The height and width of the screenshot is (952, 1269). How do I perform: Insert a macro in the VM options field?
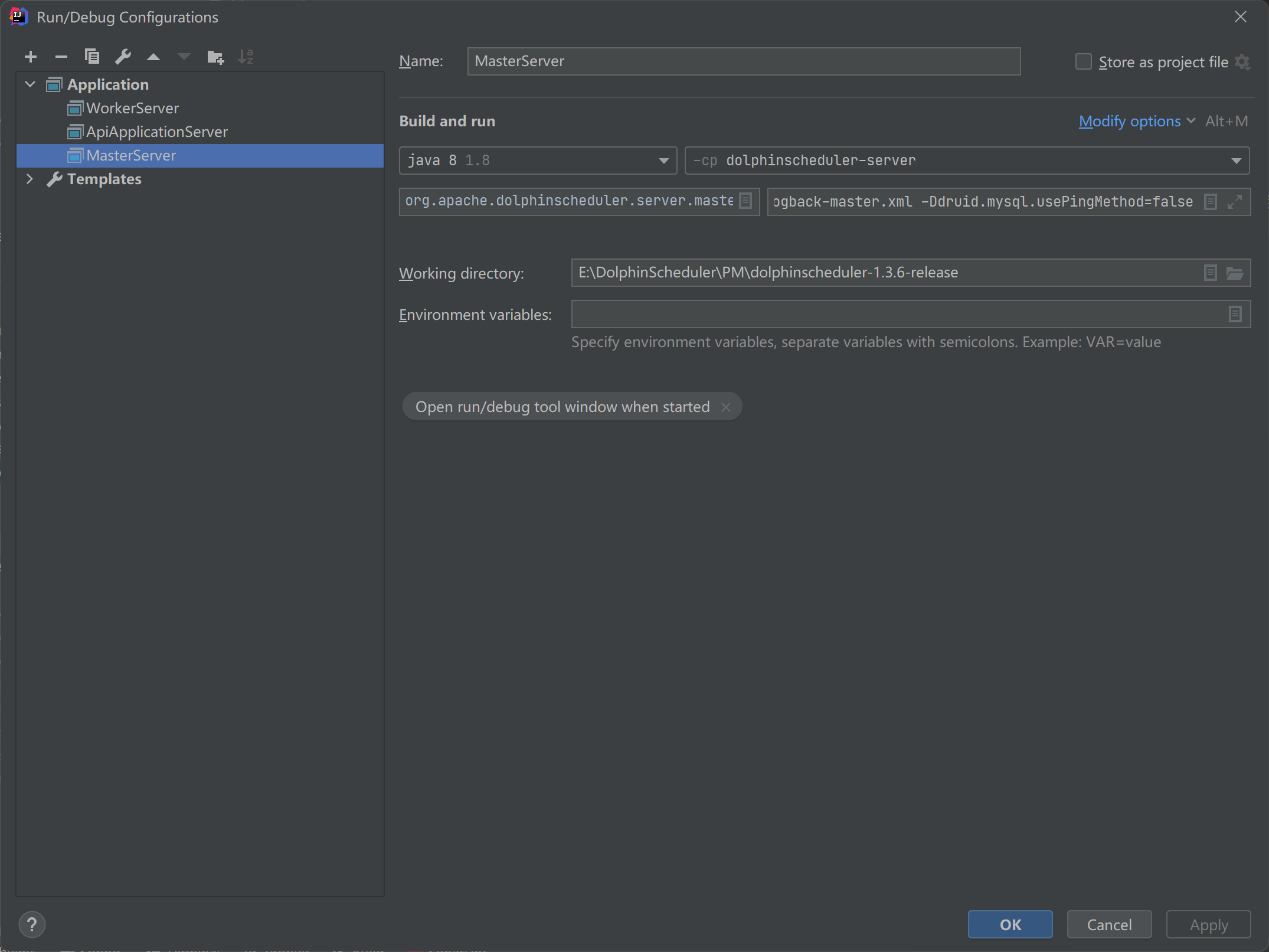point(1211,202)
